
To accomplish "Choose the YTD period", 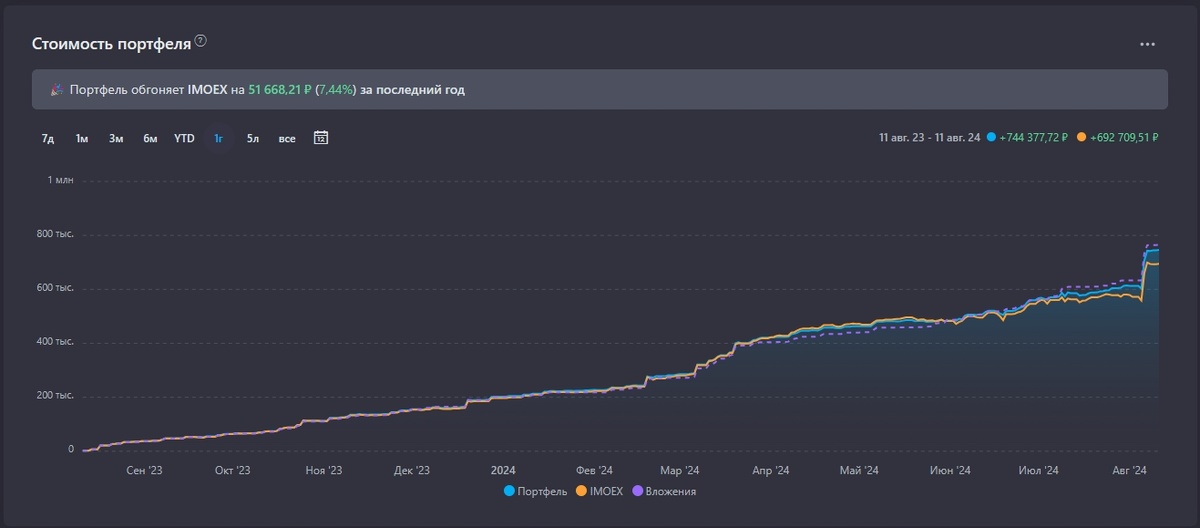I will point(184,138).
